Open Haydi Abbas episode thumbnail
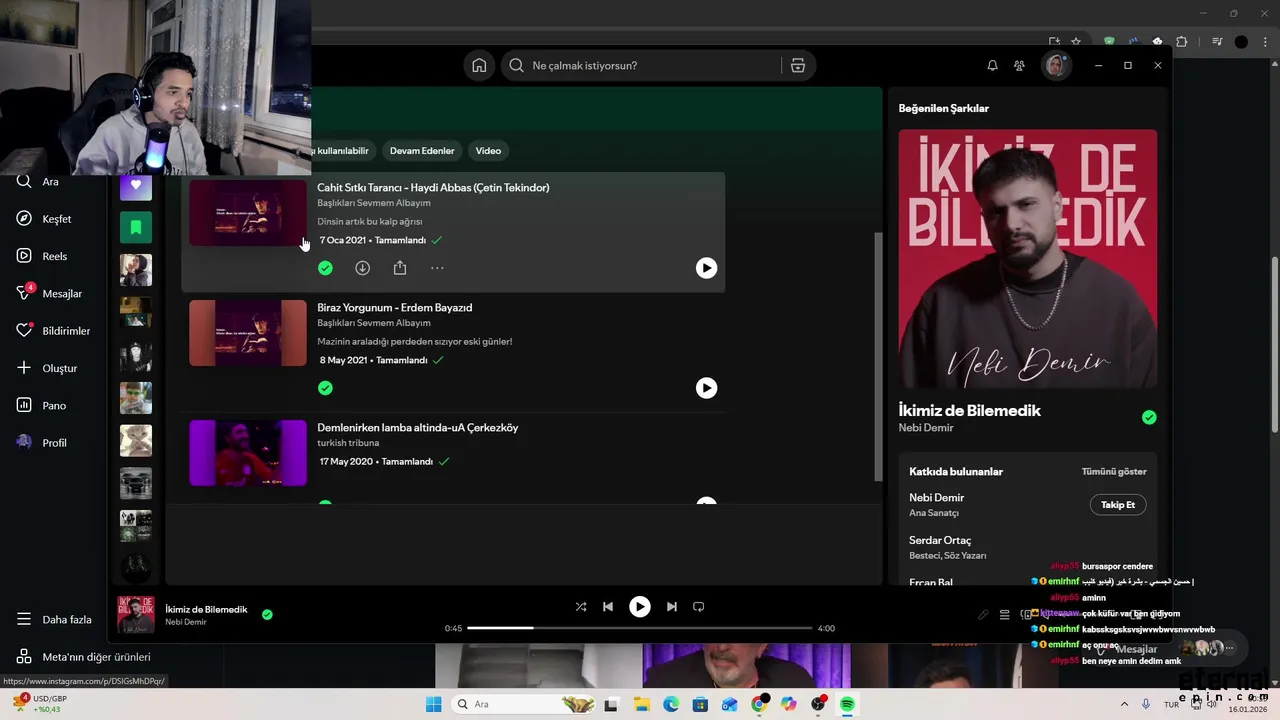 click(x=248, y=213)
